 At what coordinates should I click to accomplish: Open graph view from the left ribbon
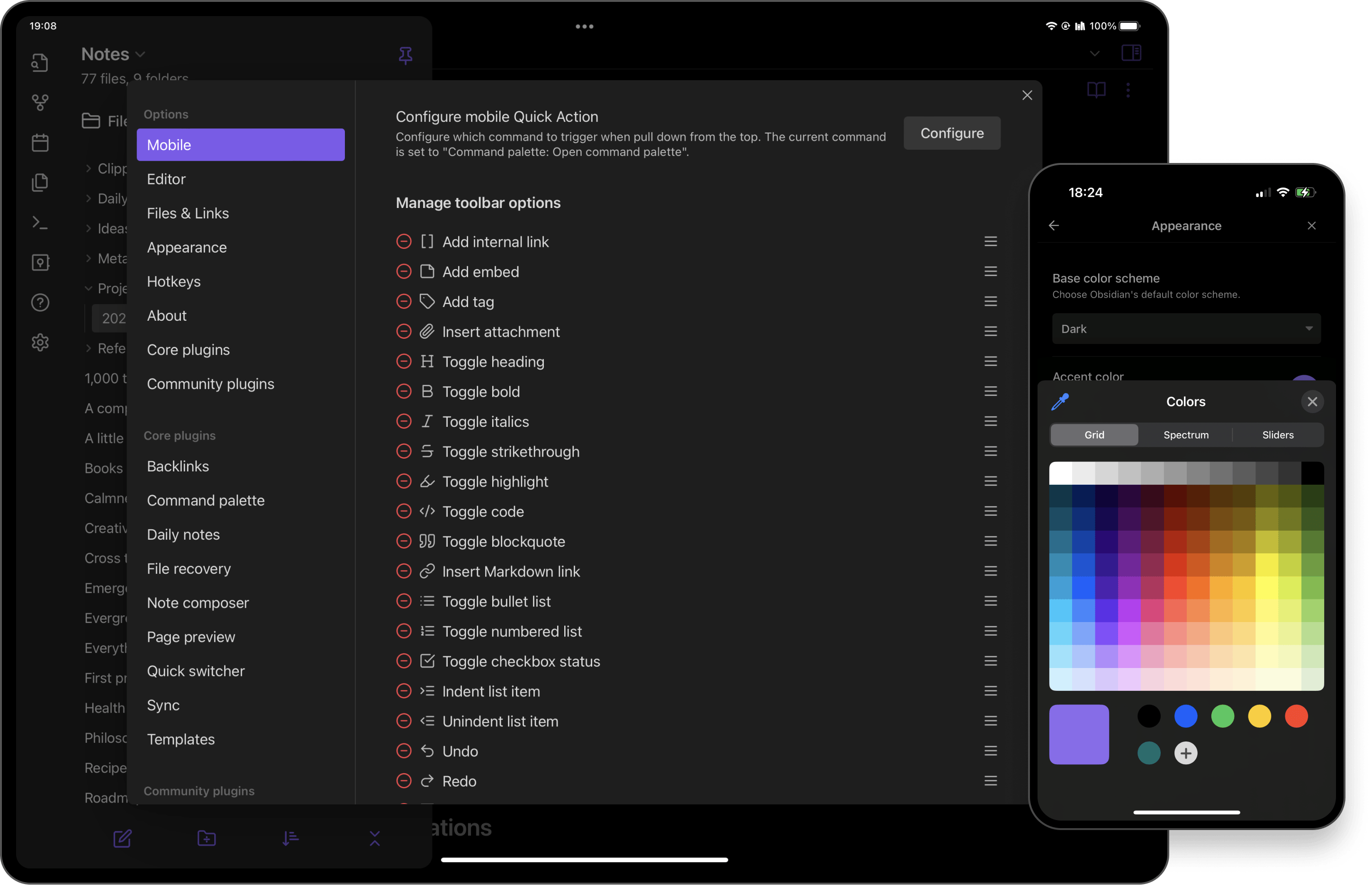pyautogui.click(x=40, y=102)
